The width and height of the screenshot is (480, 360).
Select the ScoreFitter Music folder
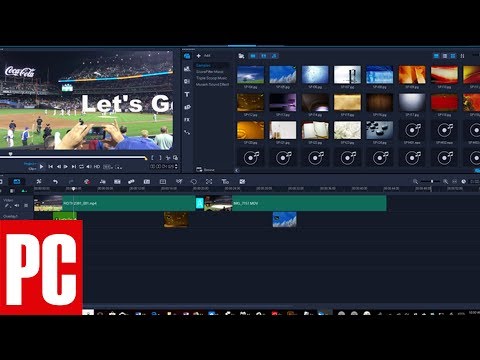click(210, 72)
